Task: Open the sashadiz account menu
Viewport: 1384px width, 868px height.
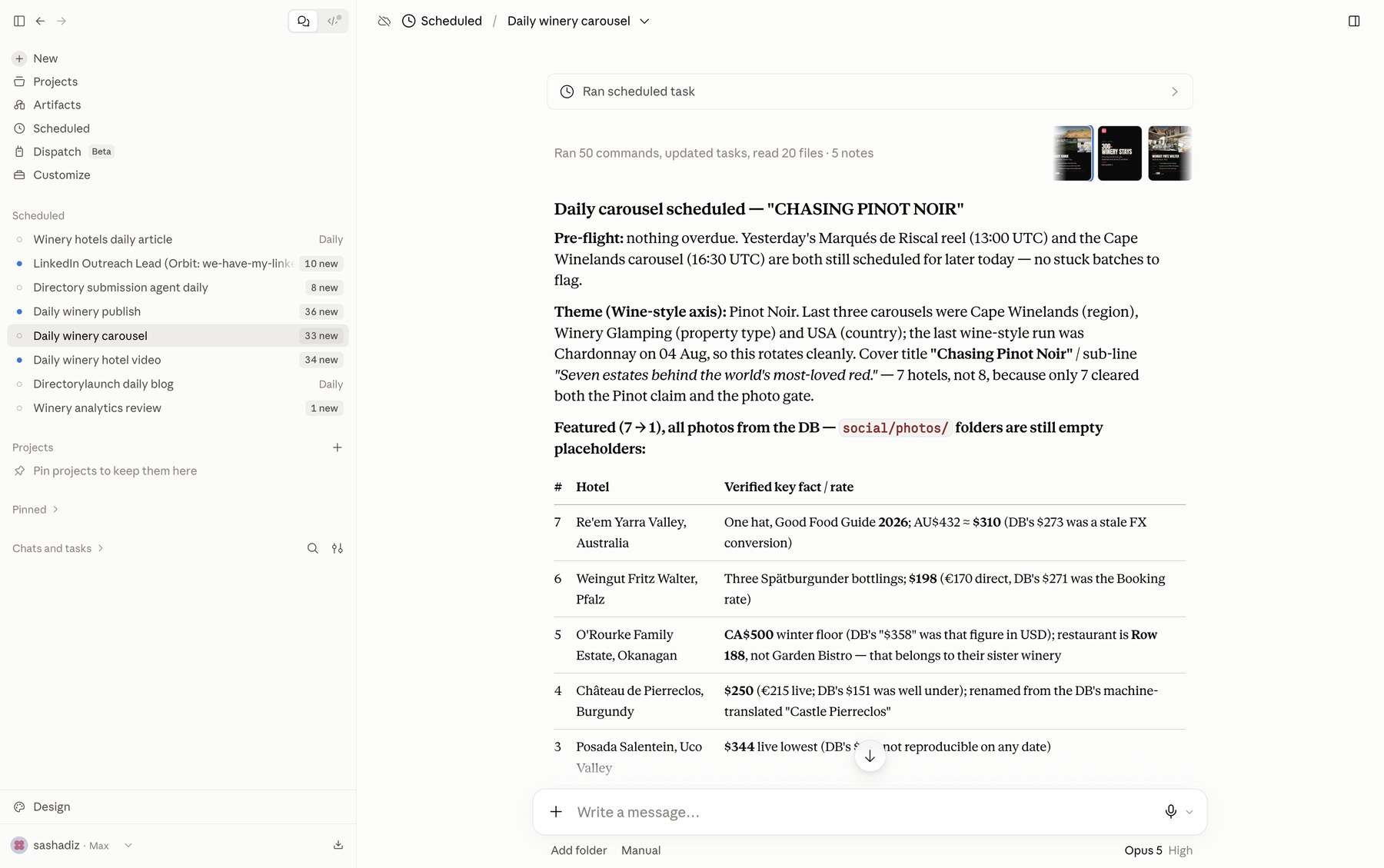Action: pos(72,845)
